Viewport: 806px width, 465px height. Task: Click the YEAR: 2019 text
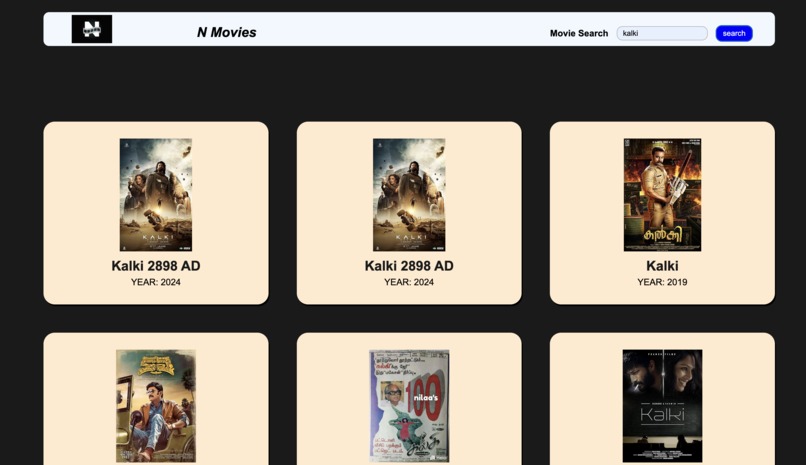pyautogui.click(x=662, y=282)
